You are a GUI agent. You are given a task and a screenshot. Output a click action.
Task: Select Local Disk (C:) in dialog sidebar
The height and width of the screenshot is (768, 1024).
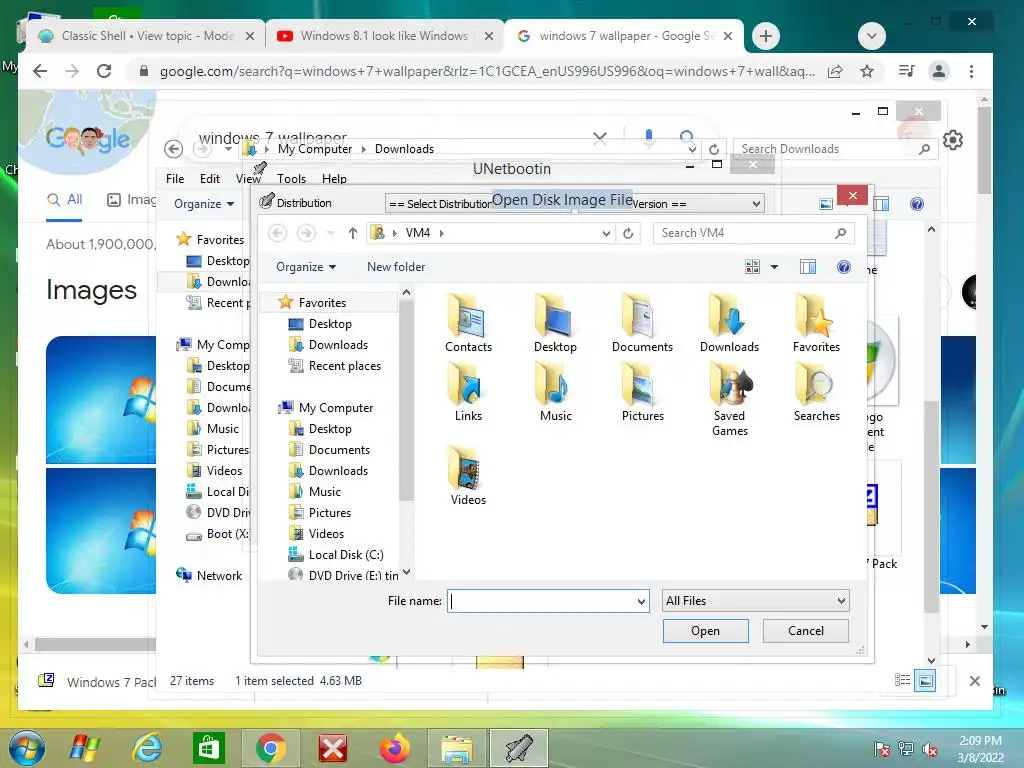click(336, 554)
